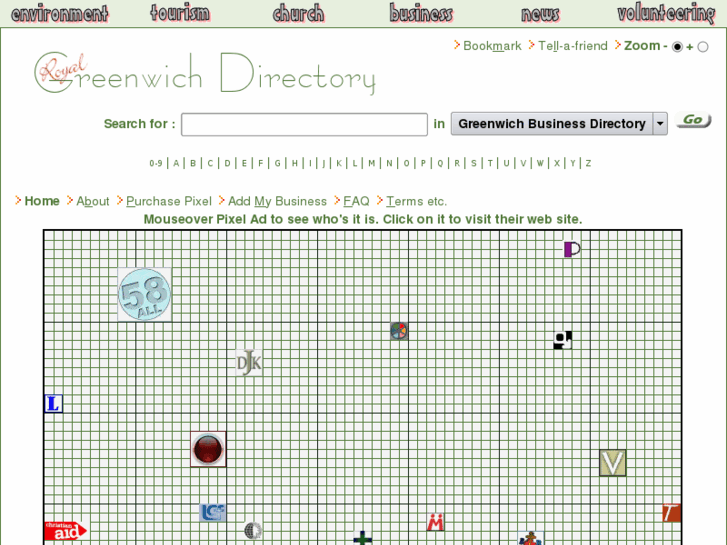The width and height of the screenshot is (727, 545).
Task: Select the Zoom plus radio button
Action: (703, 47)
